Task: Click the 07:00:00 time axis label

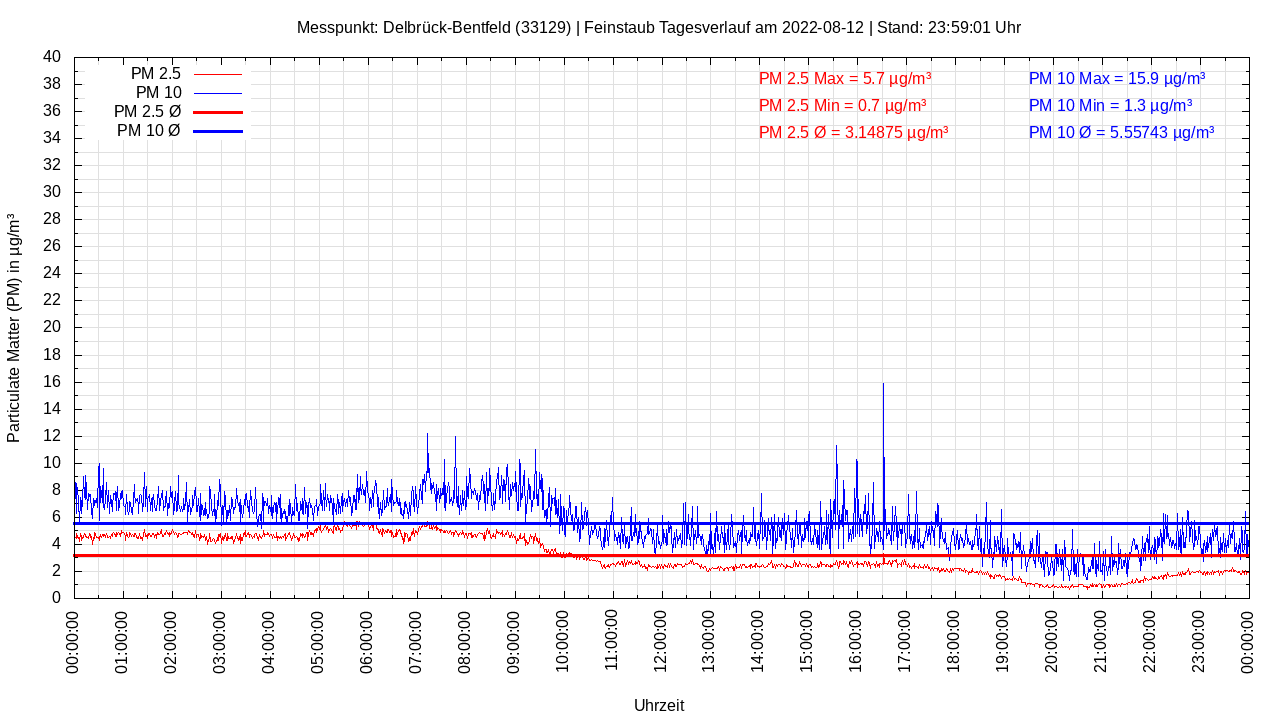Action: pyautogui.click(x=417, y=640)
